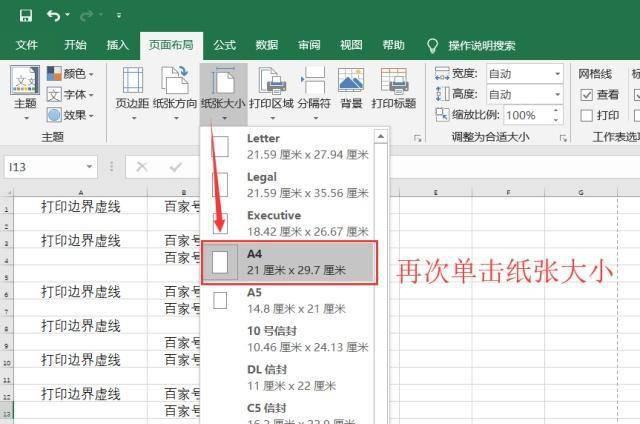Choose DL 信封 envelope size
Screen dimensions: 640x424
click(x=288, y=377)
